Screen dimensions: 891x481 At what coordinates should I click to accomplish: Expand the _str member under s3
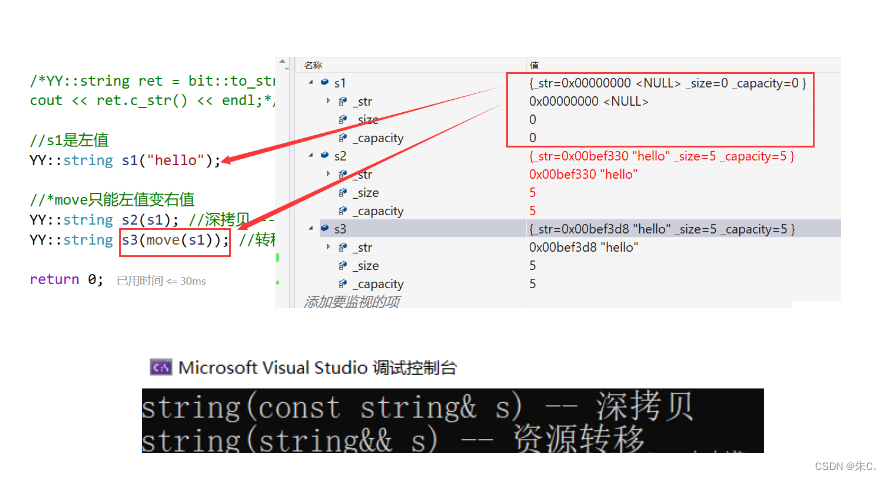click(328, 247)
